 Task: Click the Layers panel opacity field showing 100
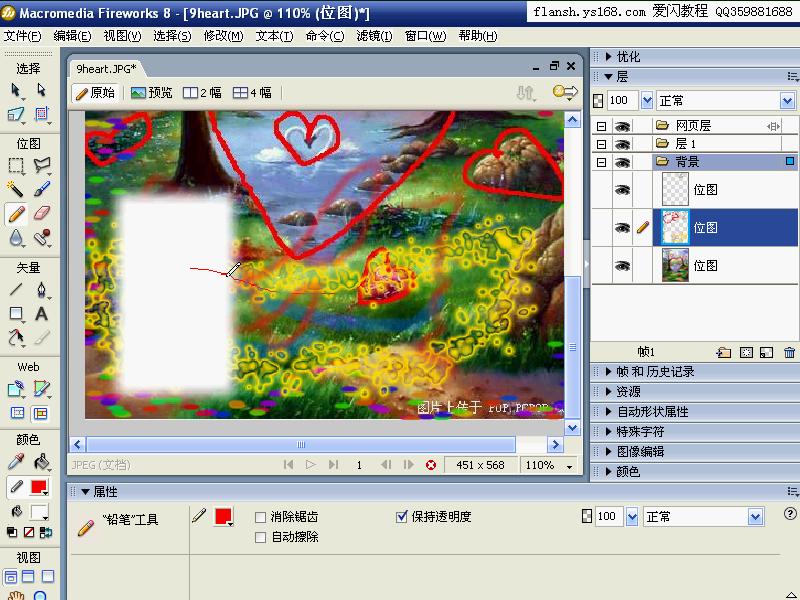coord(622,101)
